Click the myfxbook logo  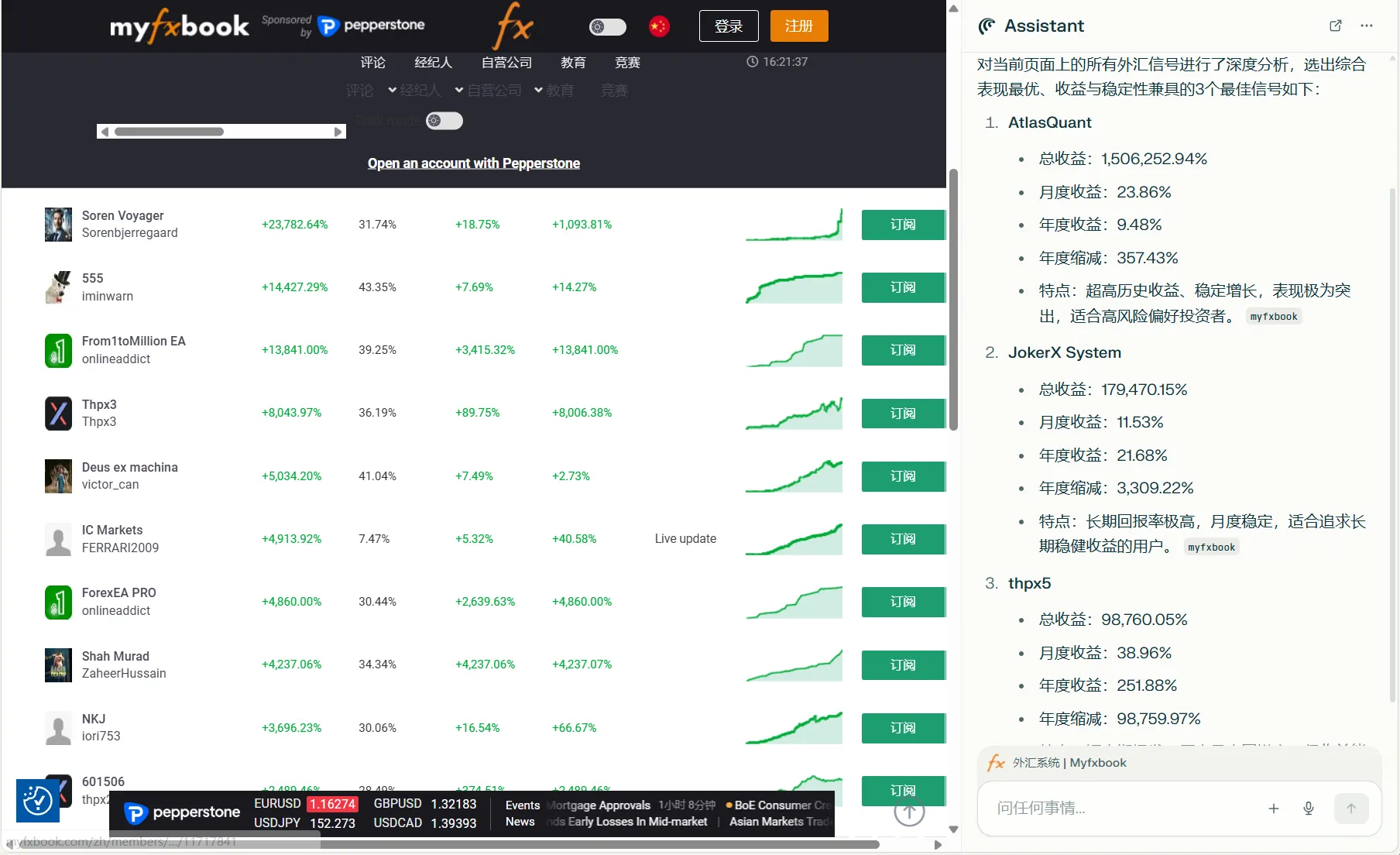(180, 26)
